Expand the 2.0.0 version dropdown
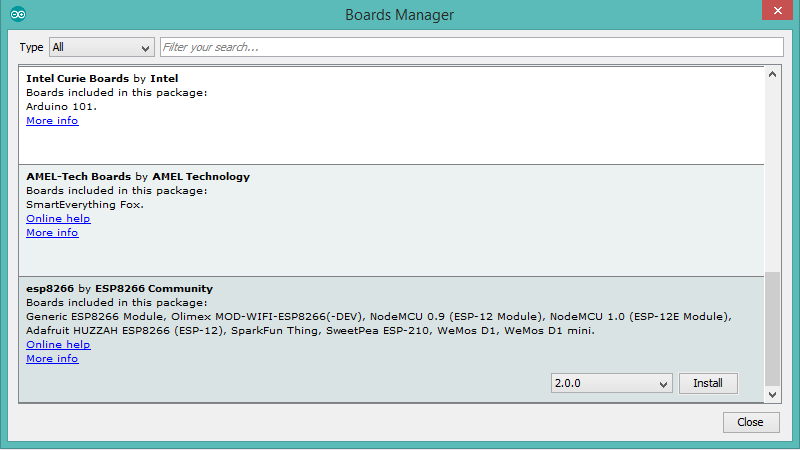 pos(611,383)
